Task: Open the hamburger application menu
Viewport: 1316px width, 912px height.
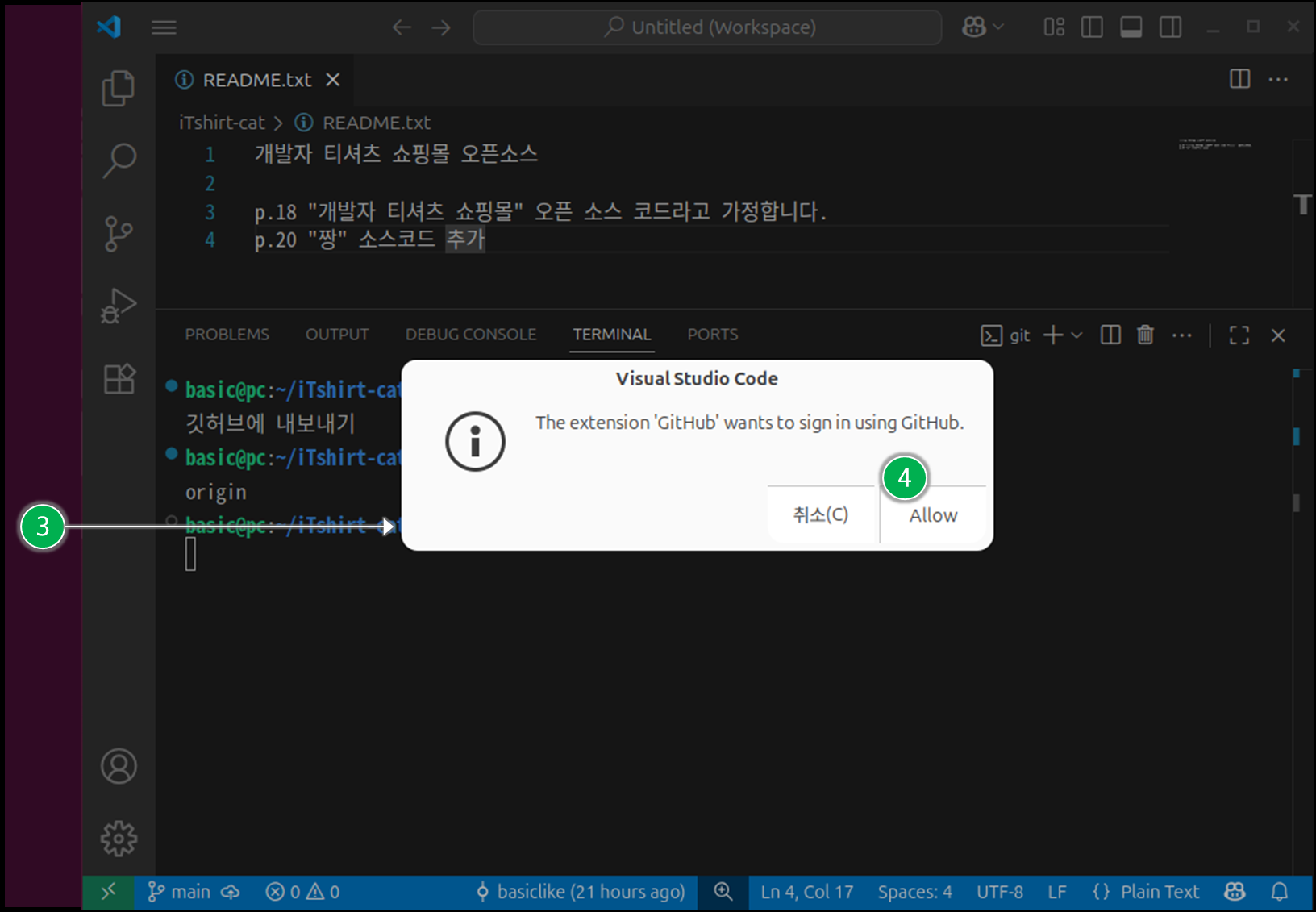Action: click(x=164, y=27)
